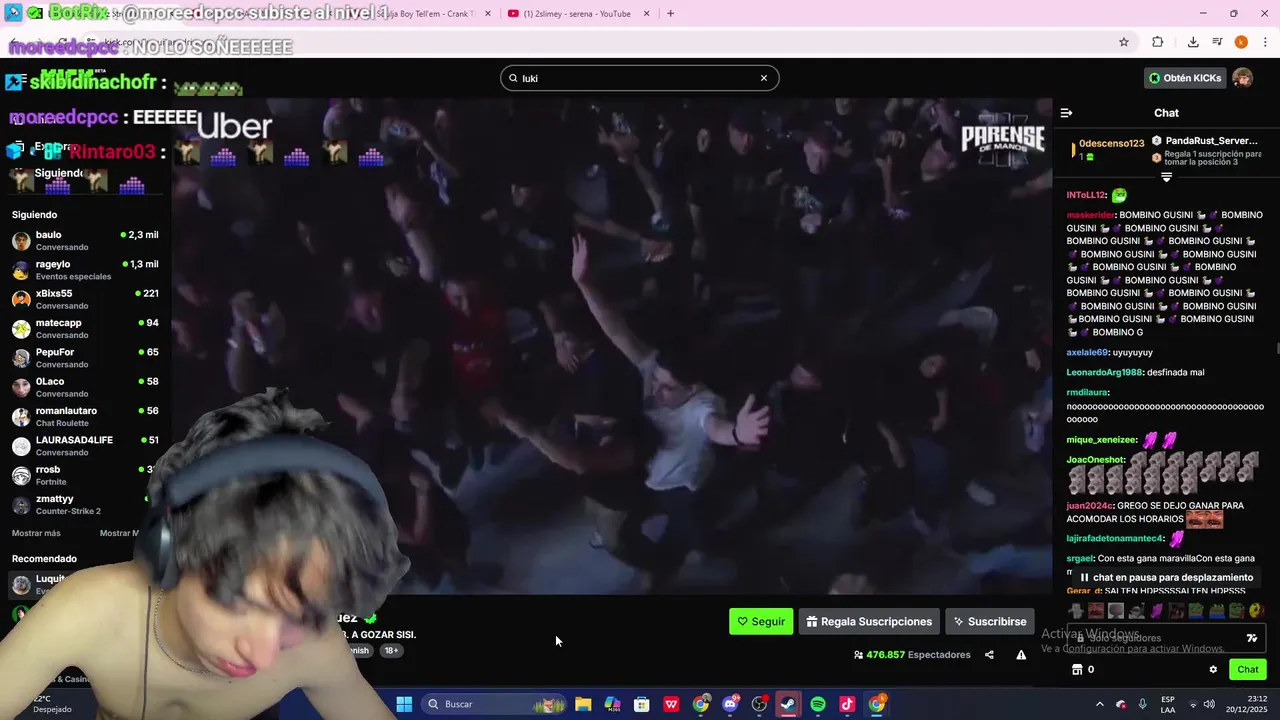Show hidden system tray icons chevron
Screen dimensions: 1280x720
point(1099,704)
